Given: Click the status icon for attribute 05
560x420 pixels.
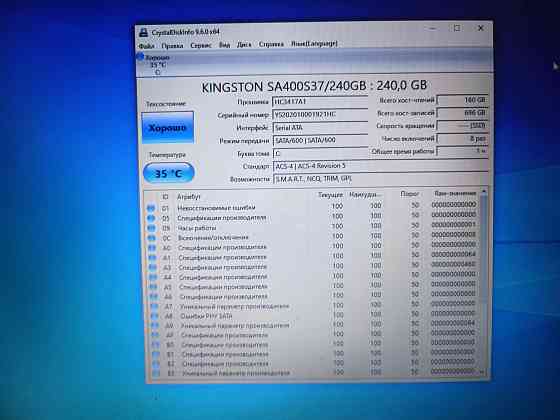Looking at the screenshot, I should pyautogui.click(x=151, y=218).
